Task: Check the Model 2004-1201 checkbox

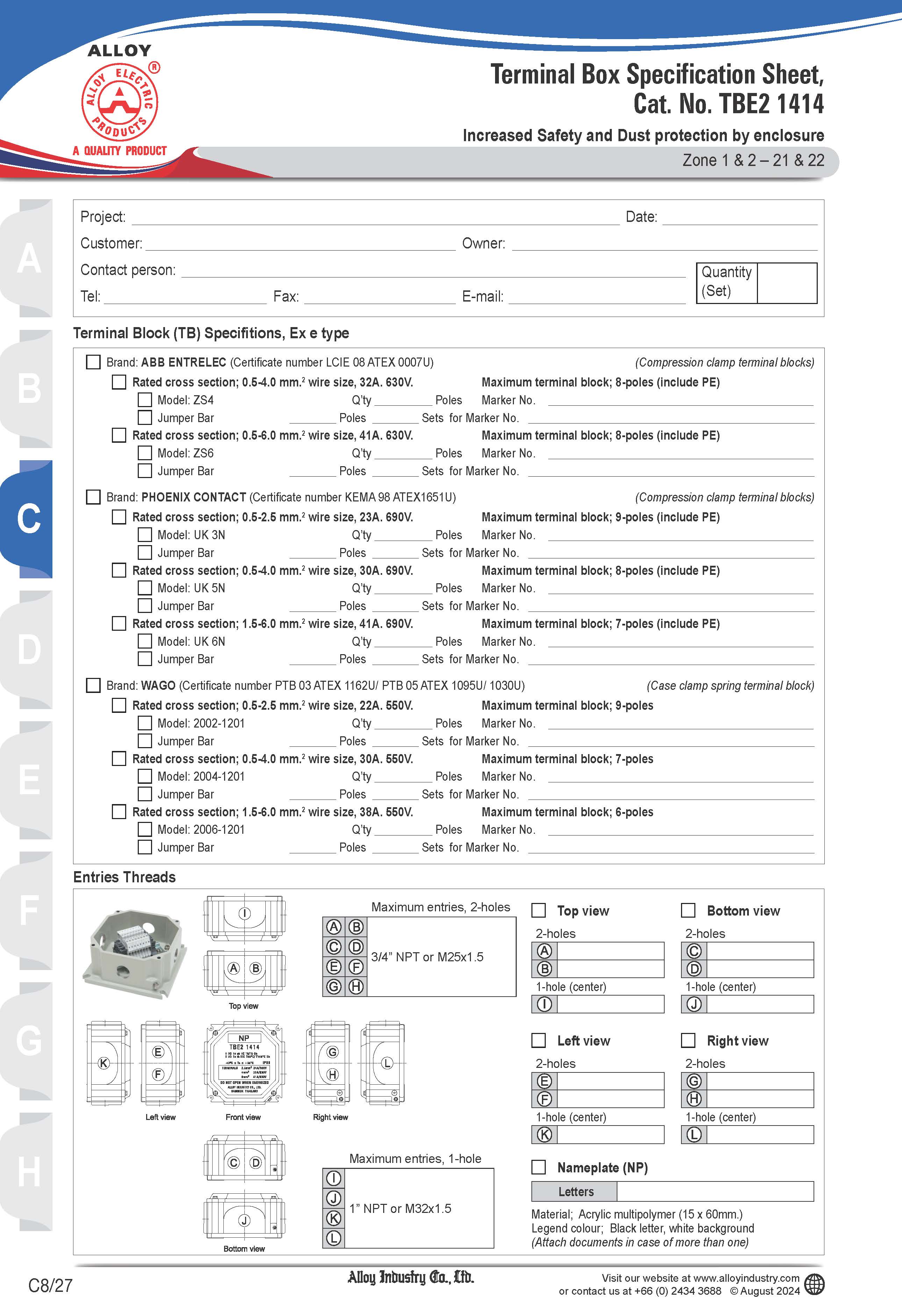Action: pos(145,776)
